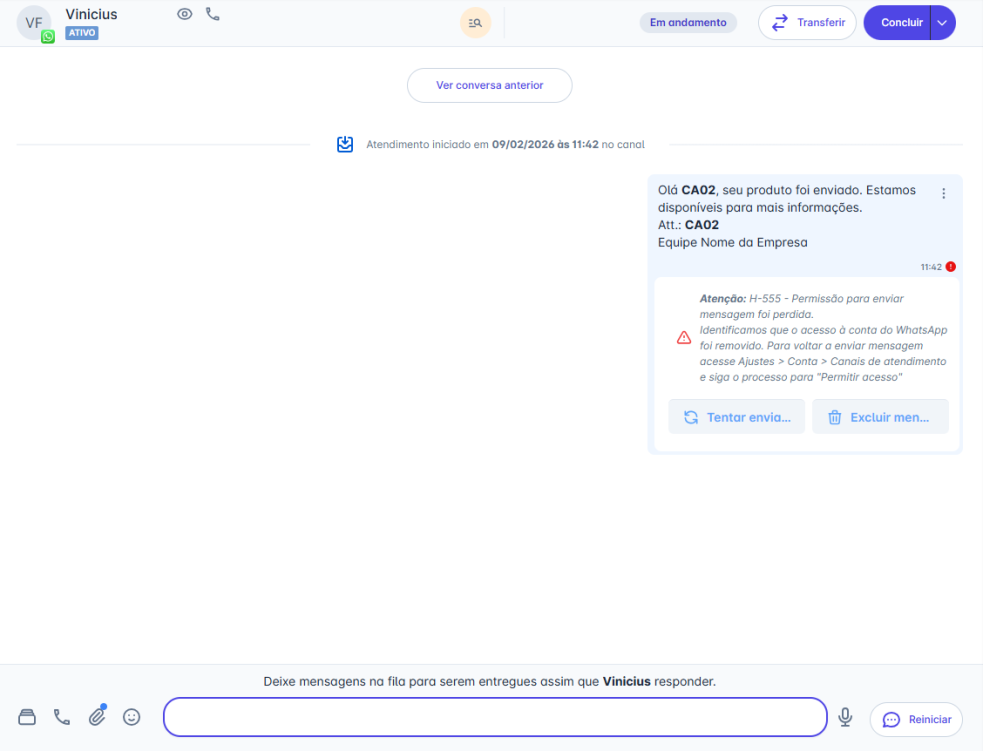Open the three-dot menu on the message
983x751 pixels.
(x=943, y=193)
